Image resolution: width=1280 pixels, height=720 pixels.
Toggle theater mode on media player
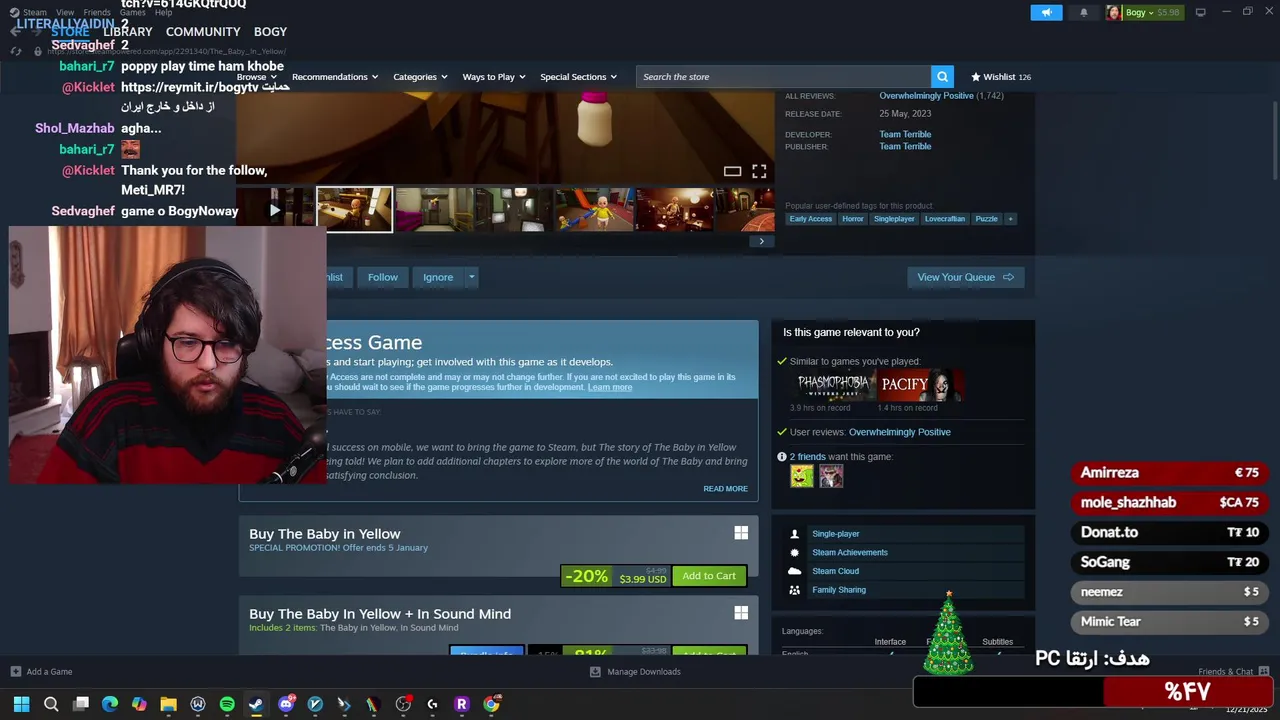(x=732, y=172)
